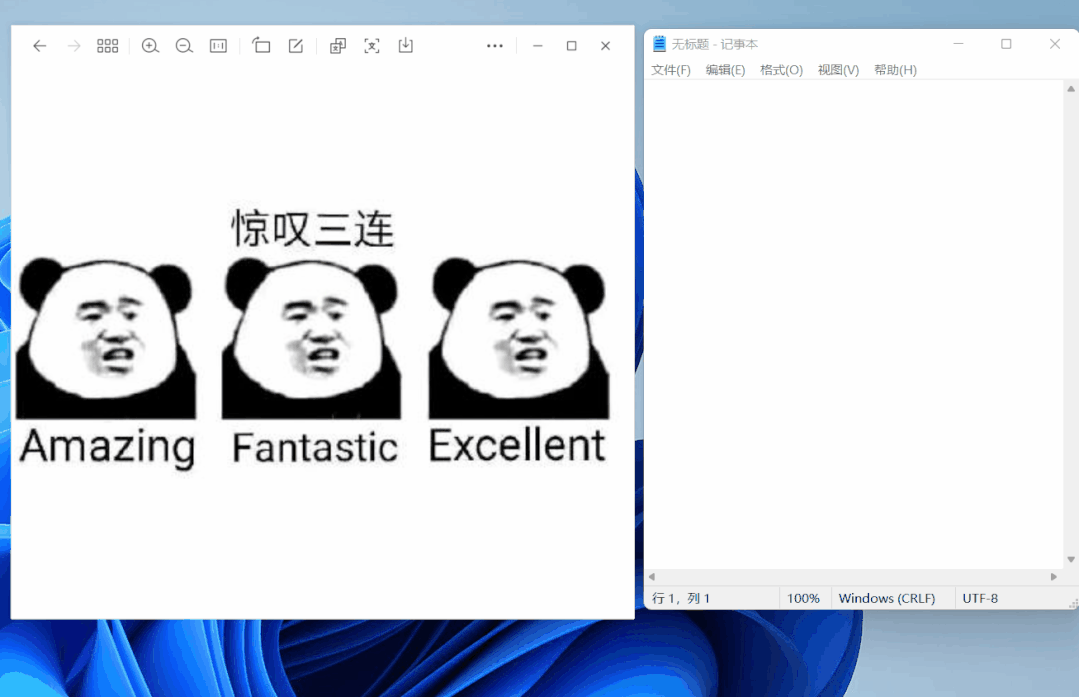Click the Notepad icon in the title bar

pyautogui.click(x=659, y=43)
